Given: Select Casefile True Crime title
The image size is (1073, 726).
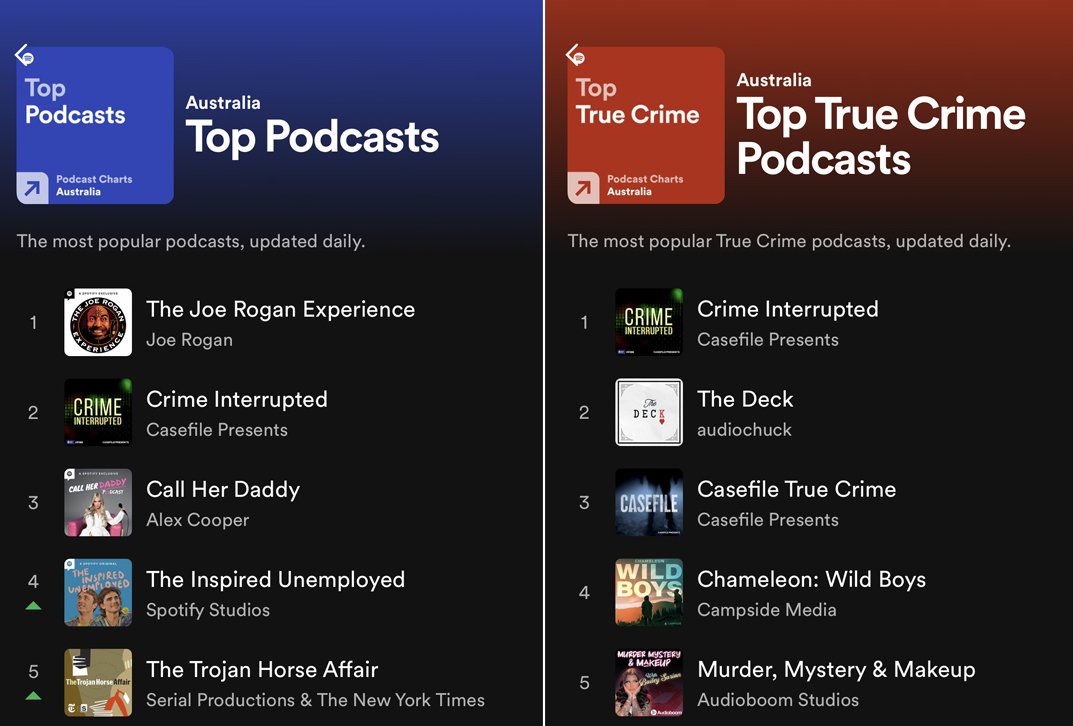Looking at the screenshot, I should coord(797,490).
